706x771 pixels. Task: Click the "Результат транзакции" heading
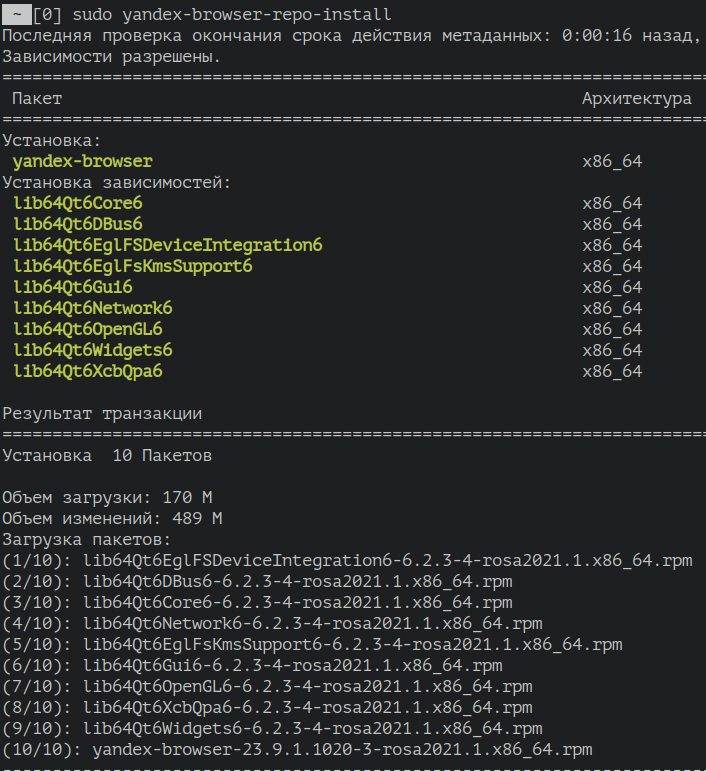(102, 413)
